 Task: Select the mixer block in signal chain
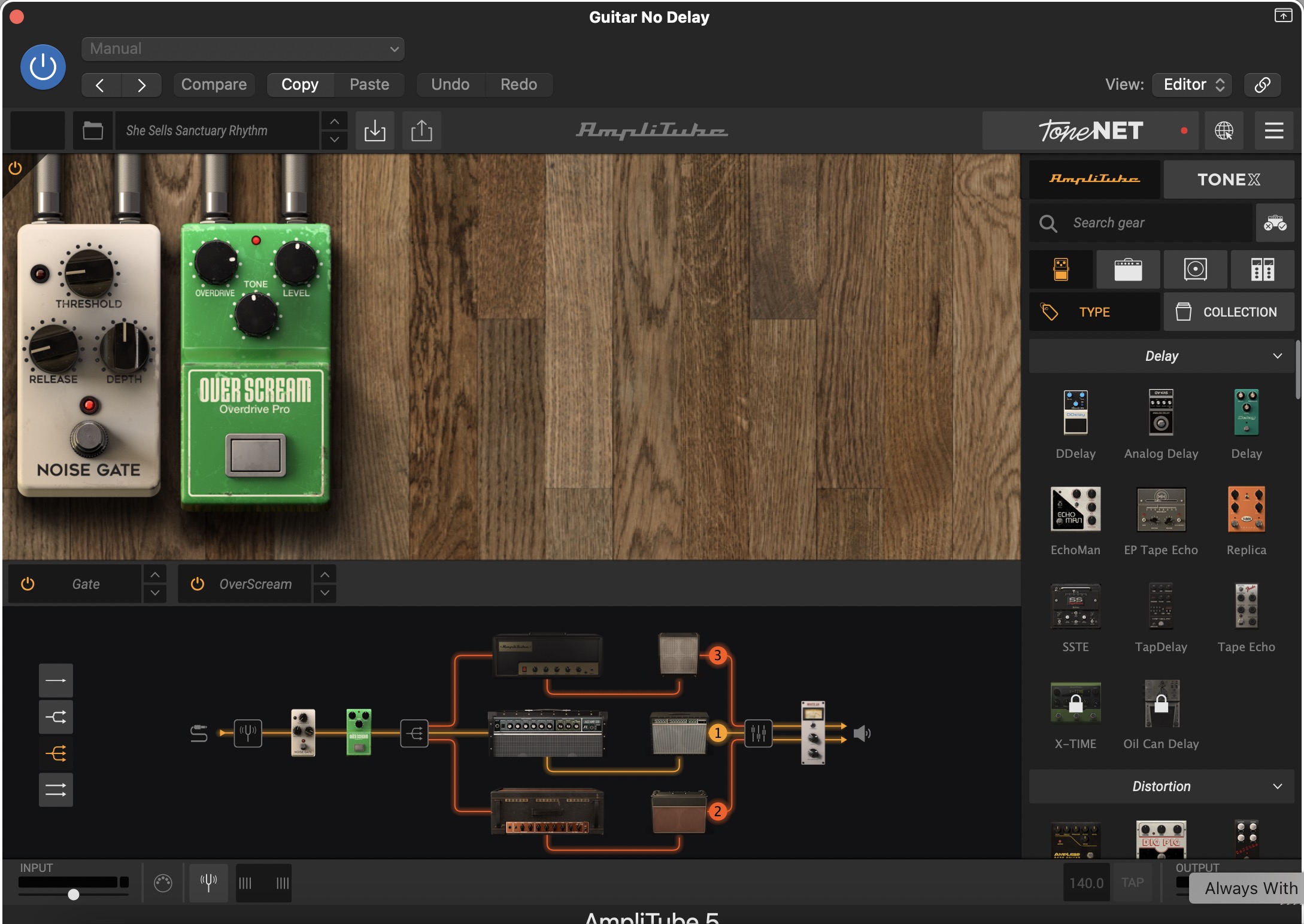(x=758, y=732)
